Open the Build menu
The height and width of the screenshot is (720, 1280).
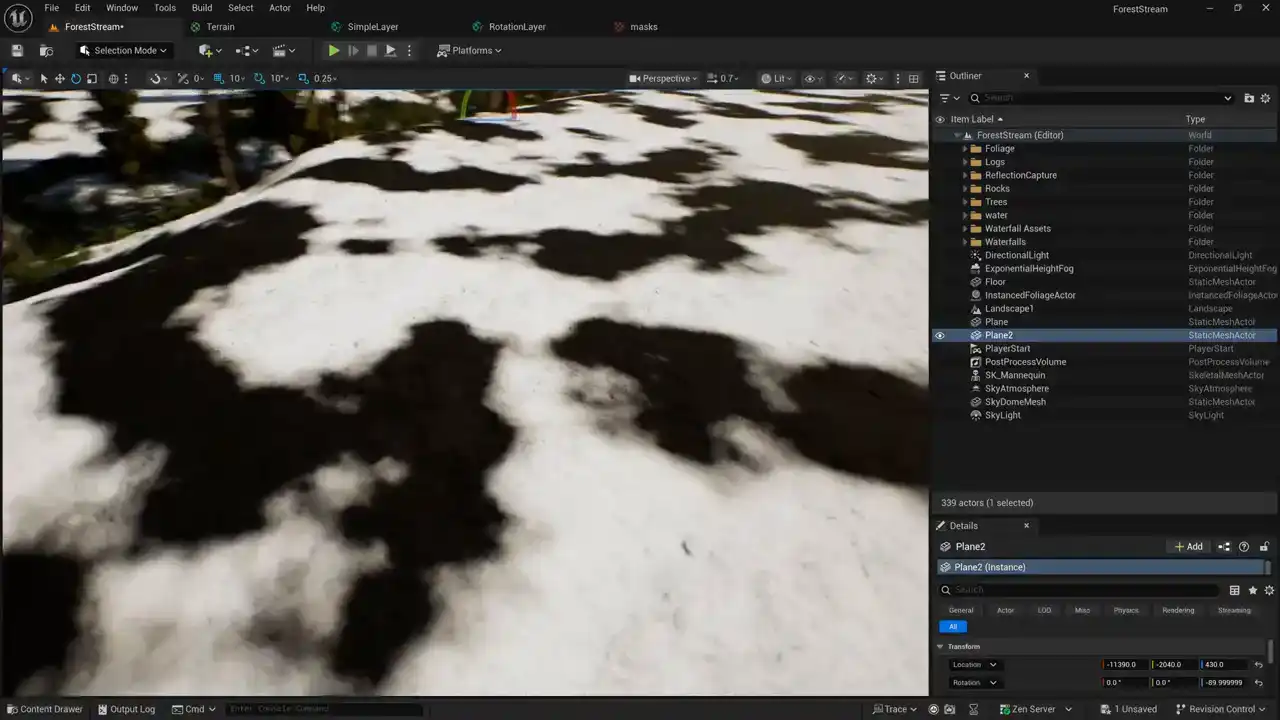click(x=202, y=8)
